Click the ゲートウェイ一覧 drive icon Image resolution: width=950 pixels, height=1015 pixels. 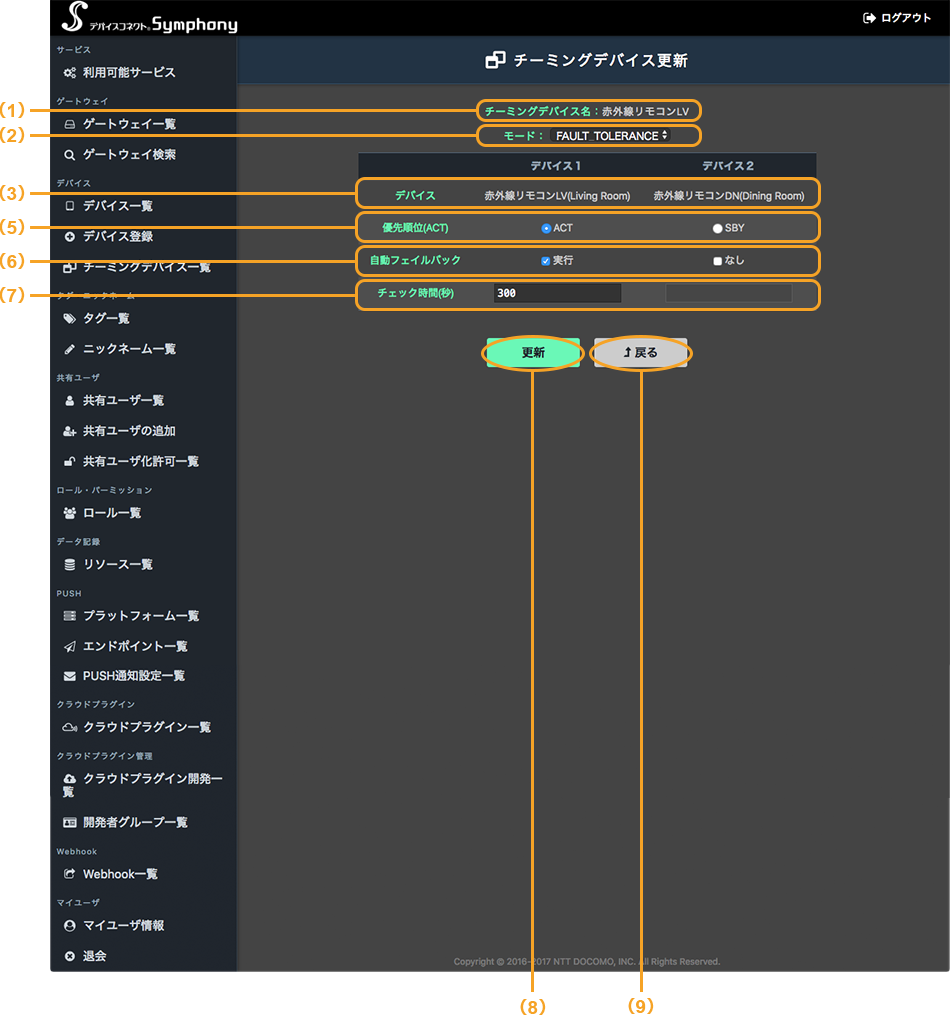tap(70, 124)
